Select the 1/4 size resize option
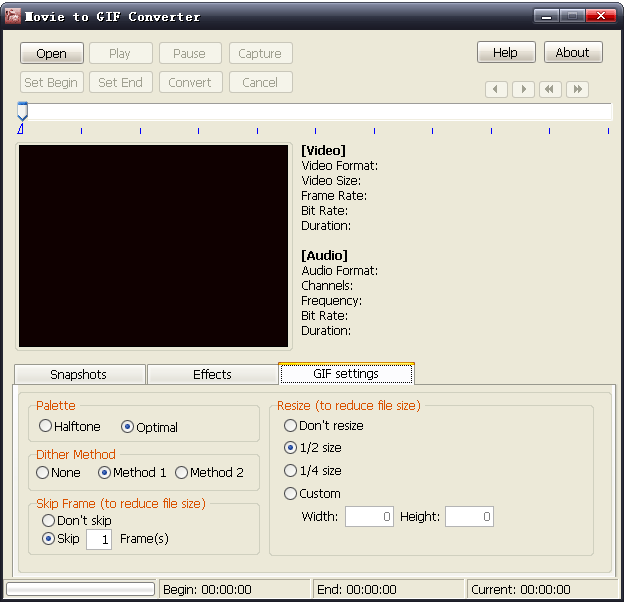This screenshot has height=602, width=624. coord(312,471)
